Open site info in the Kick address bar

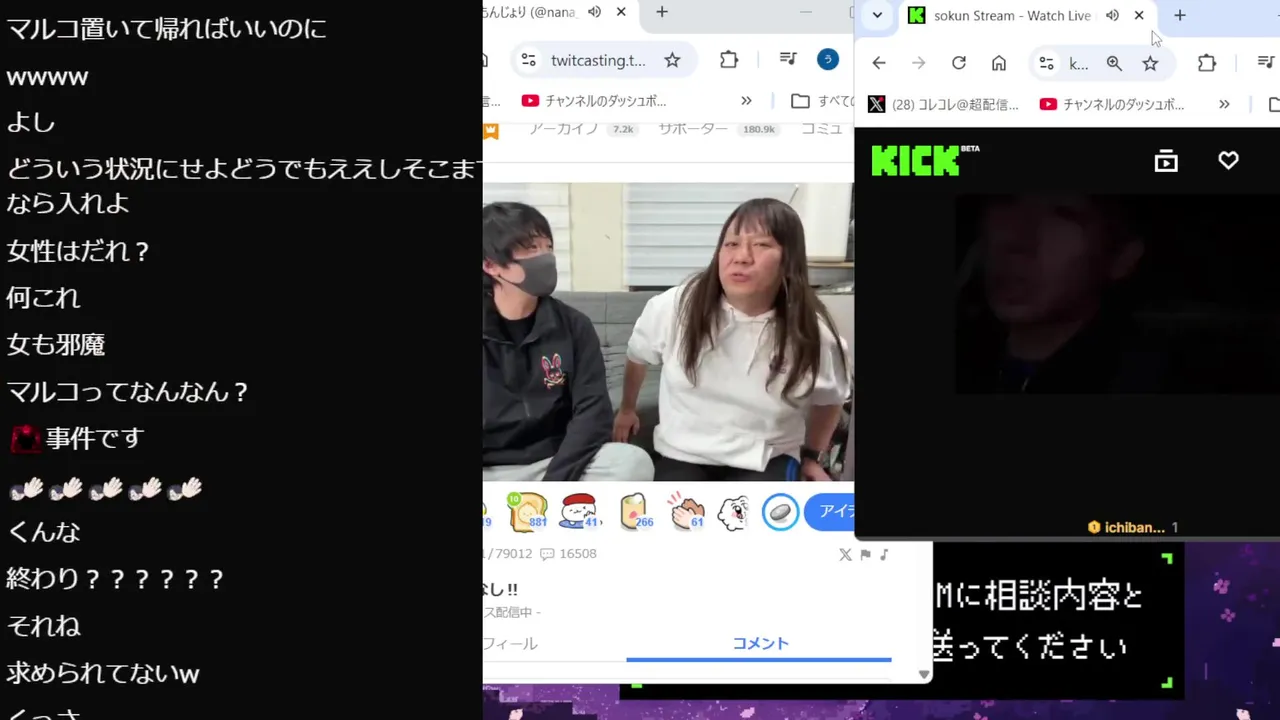coord(1046,63)
